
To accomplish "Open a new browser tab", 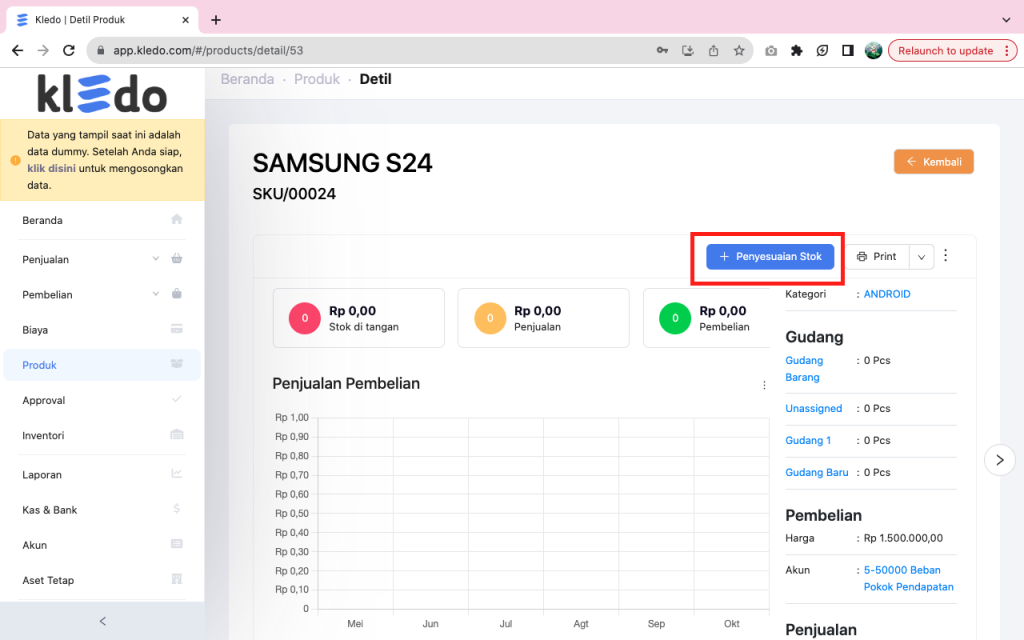I will coord(216,20).
